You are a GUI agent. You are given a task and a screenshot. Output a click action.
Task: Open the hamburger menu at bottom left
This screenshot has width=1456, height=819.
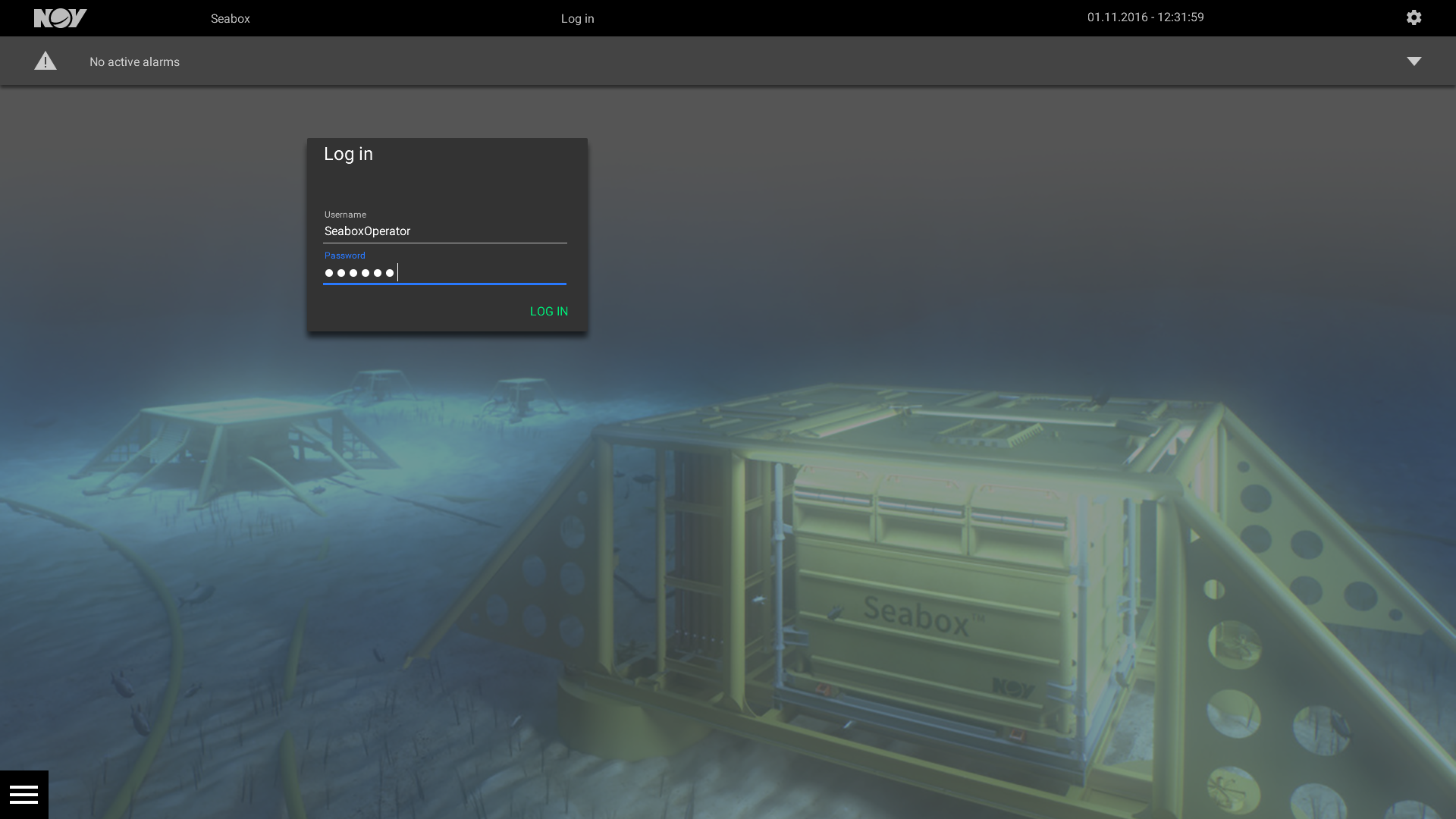pos(24,795)
